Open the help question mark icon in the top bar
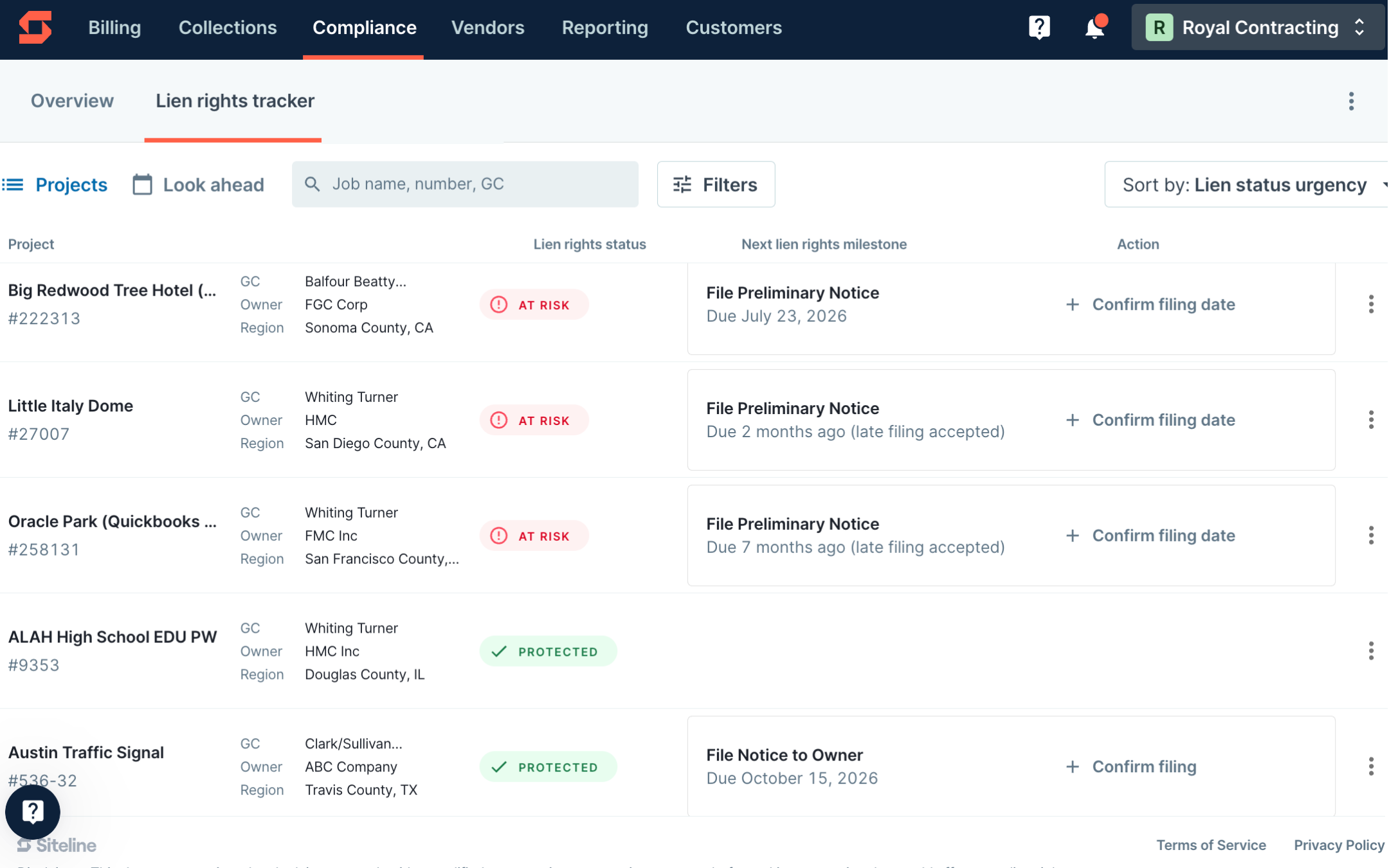Viewport: 1389px width, 868px height. click(x=1039, y=28)
